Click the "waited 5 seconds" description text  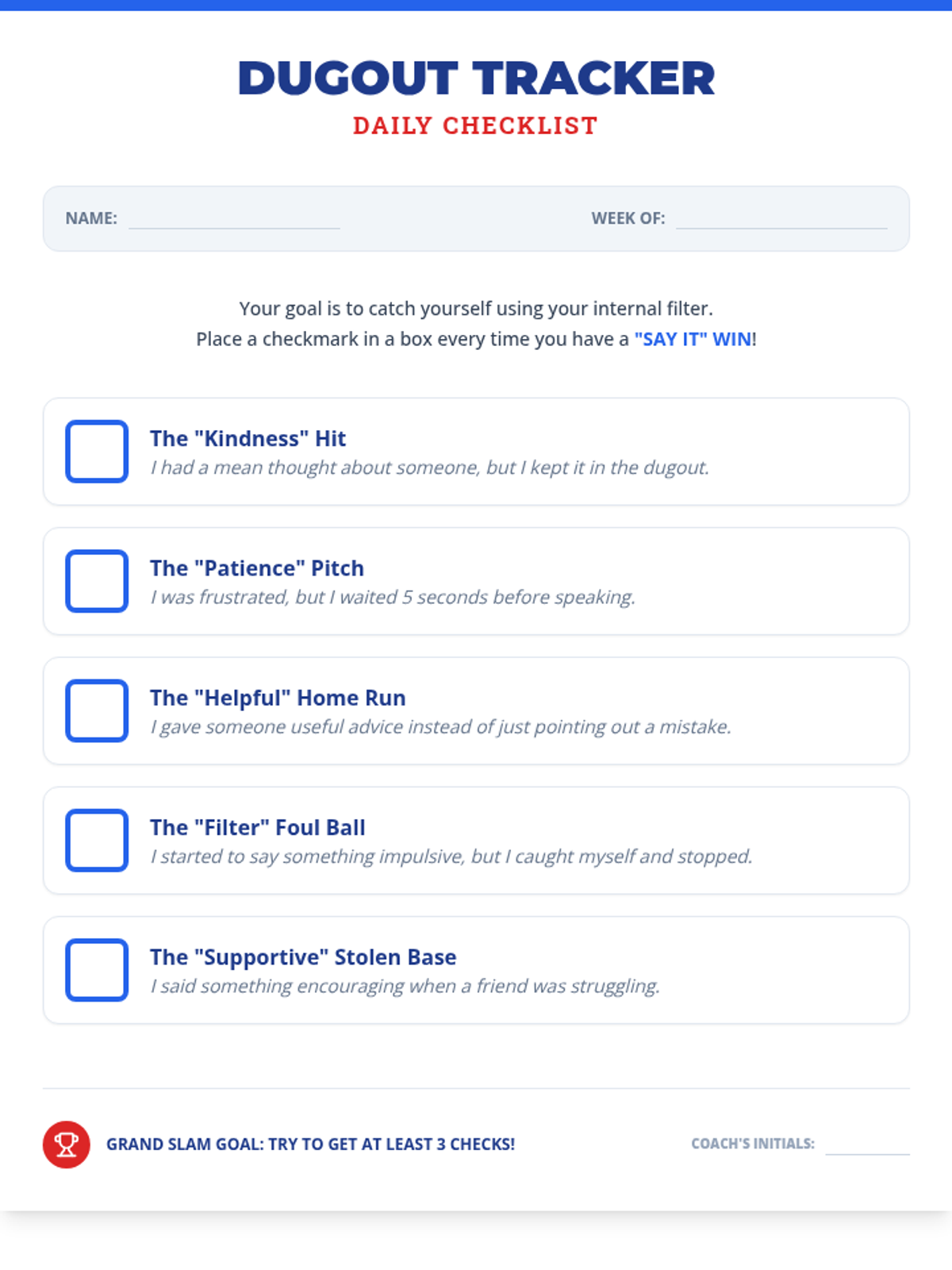pyautogui.click(x=393, y=597)
